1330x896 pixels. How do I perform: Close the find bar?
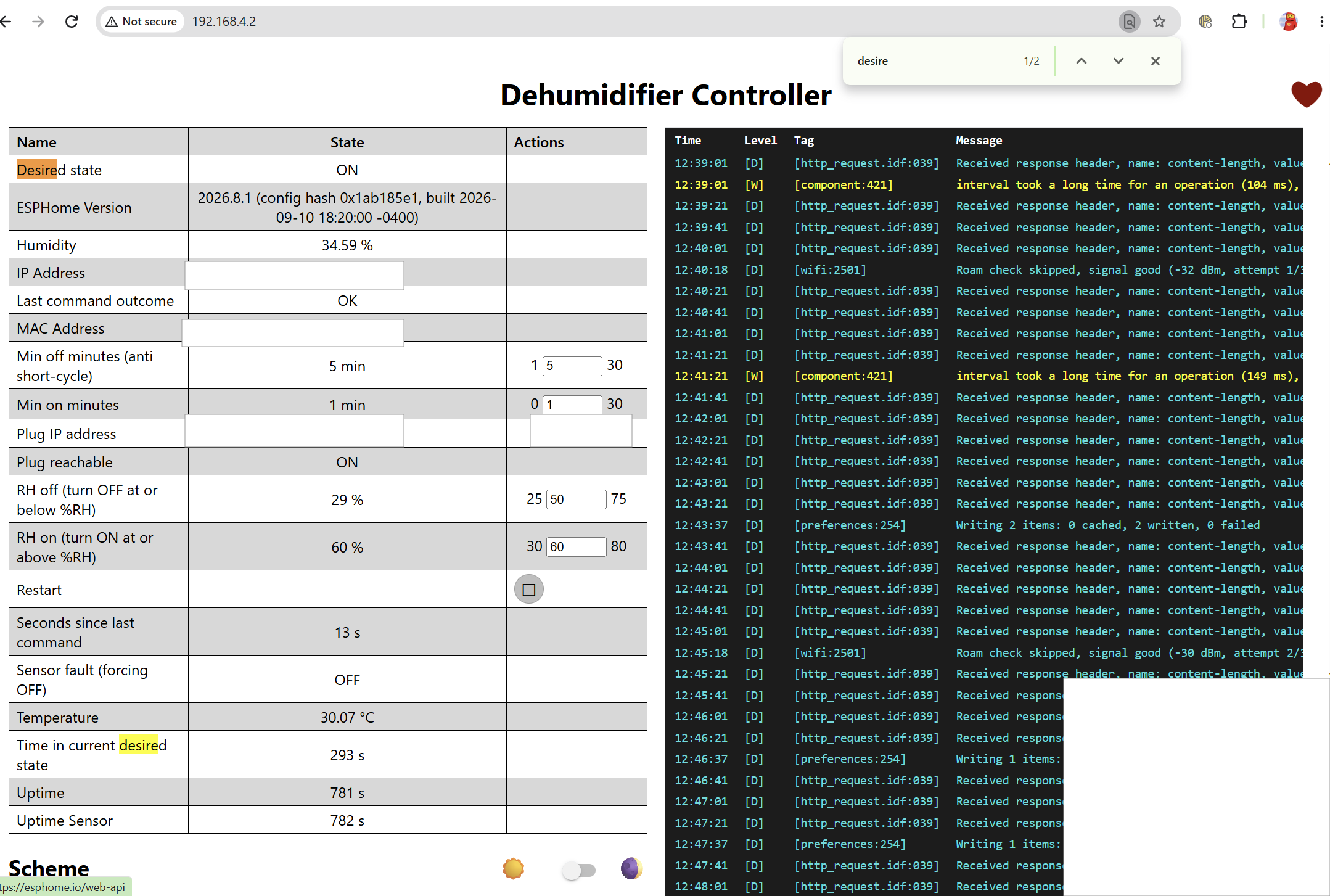click(x=1156, y=60)
